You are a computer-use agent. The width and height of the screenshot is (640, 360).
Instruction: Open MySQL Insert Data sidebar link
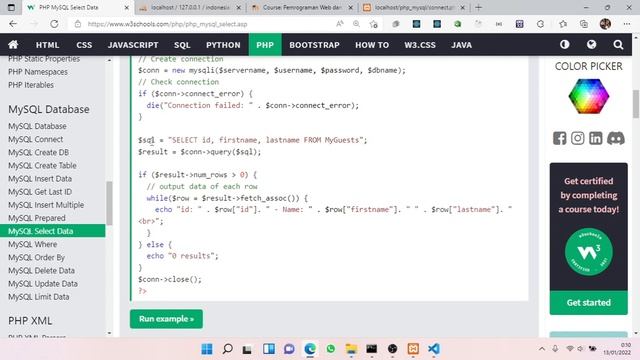tap(40, 178)
